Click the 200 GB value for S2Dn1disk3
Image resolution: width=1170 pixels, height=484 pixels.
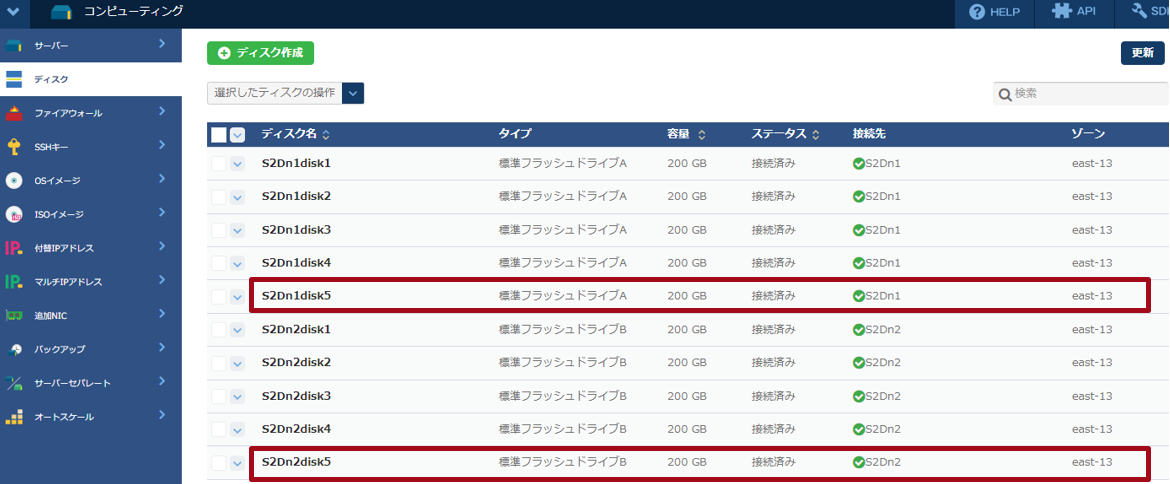coord(687,230)
